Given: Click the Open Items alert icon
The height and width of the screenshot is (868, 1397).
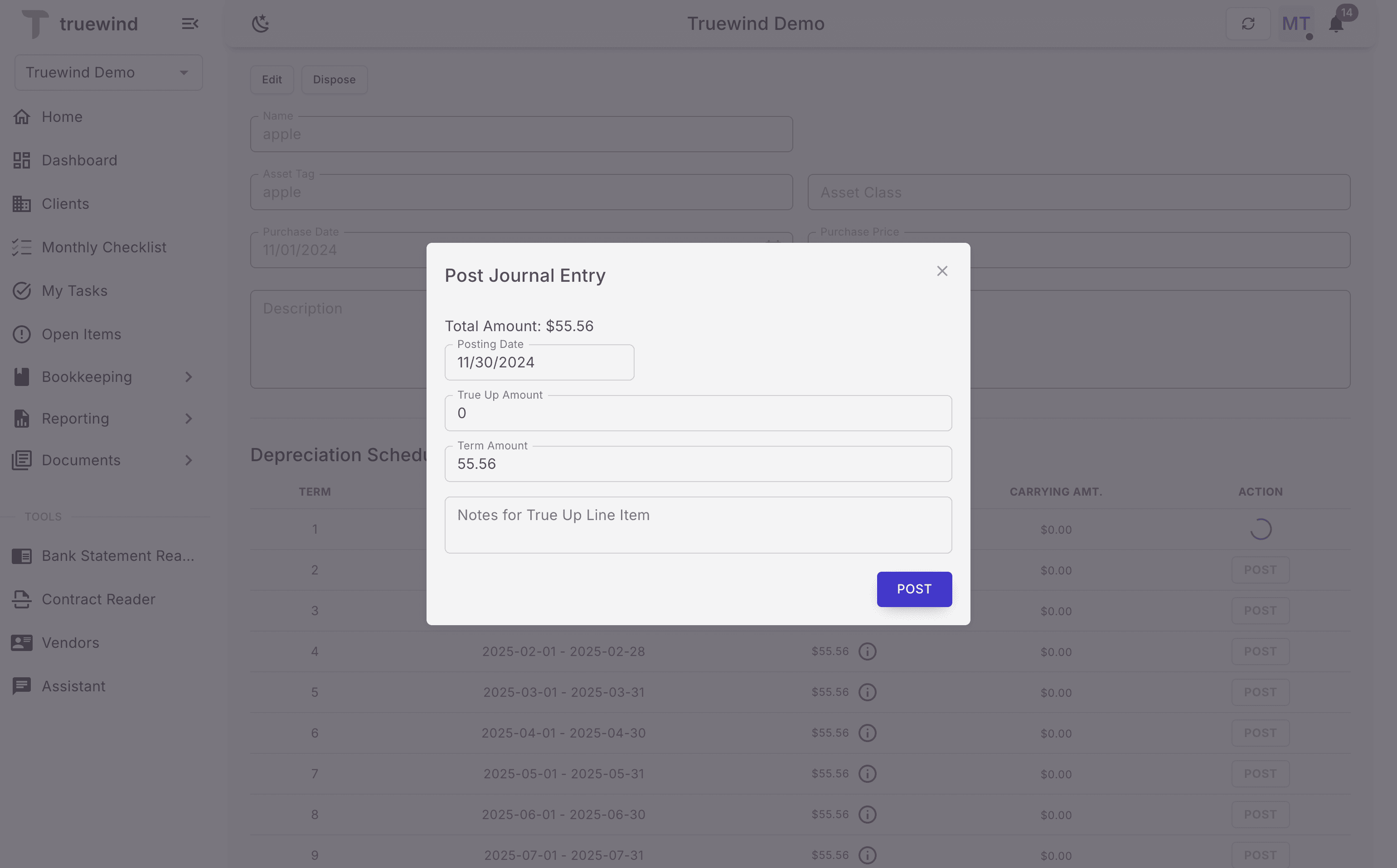Looking at the screenshot, I should coord(22,333).
